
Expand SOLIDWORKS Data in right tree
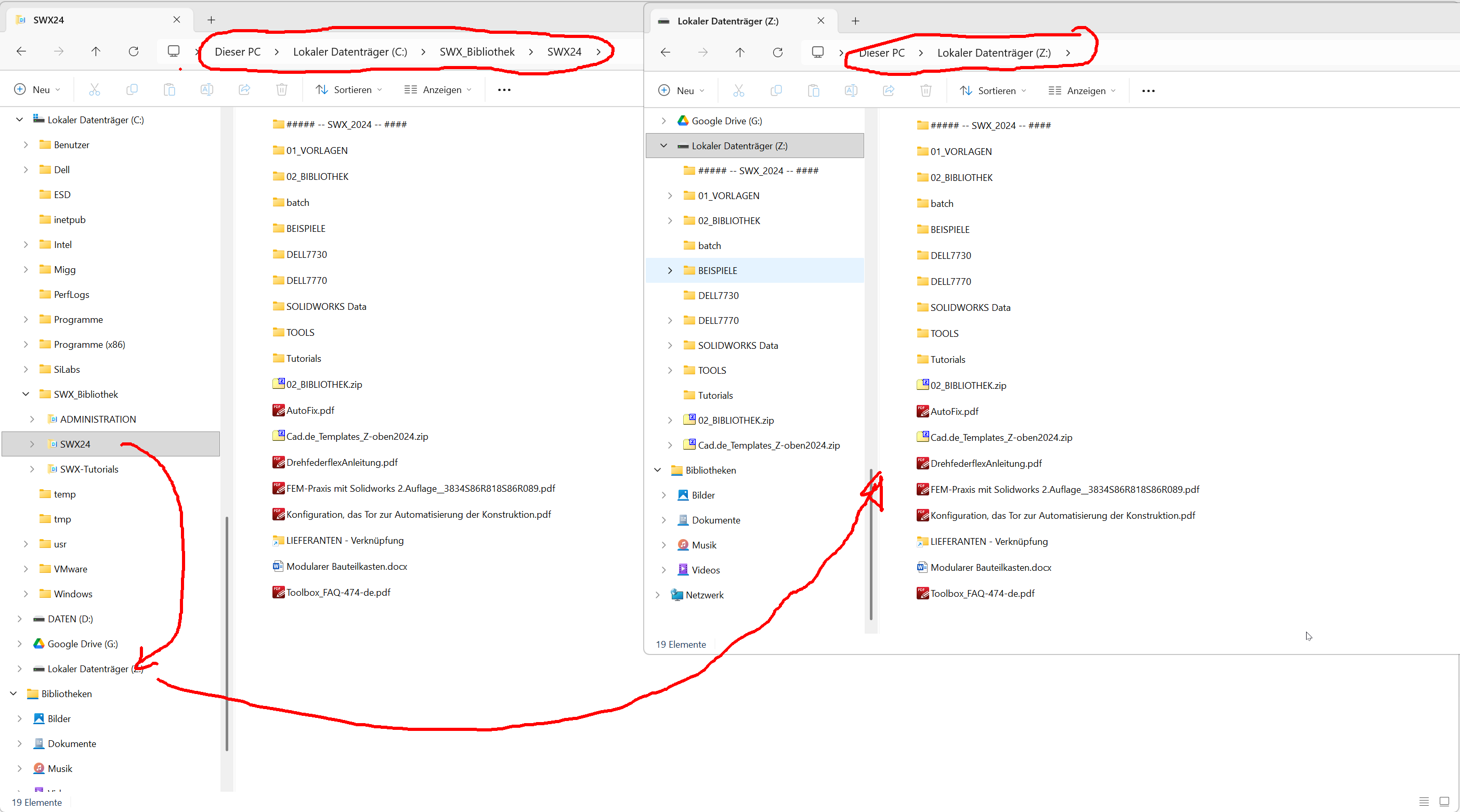pyautogui.click(x=669, y=345)
